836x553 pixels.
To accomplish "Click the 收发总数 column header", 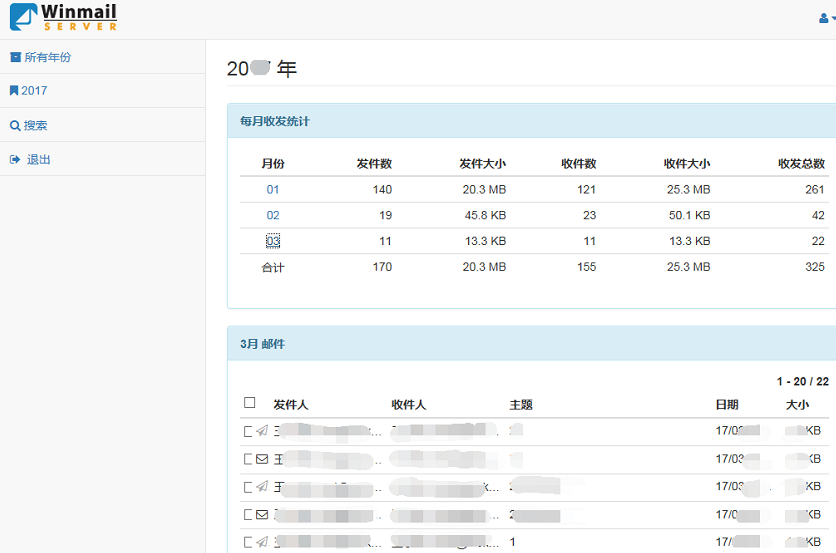I will 801,164.
